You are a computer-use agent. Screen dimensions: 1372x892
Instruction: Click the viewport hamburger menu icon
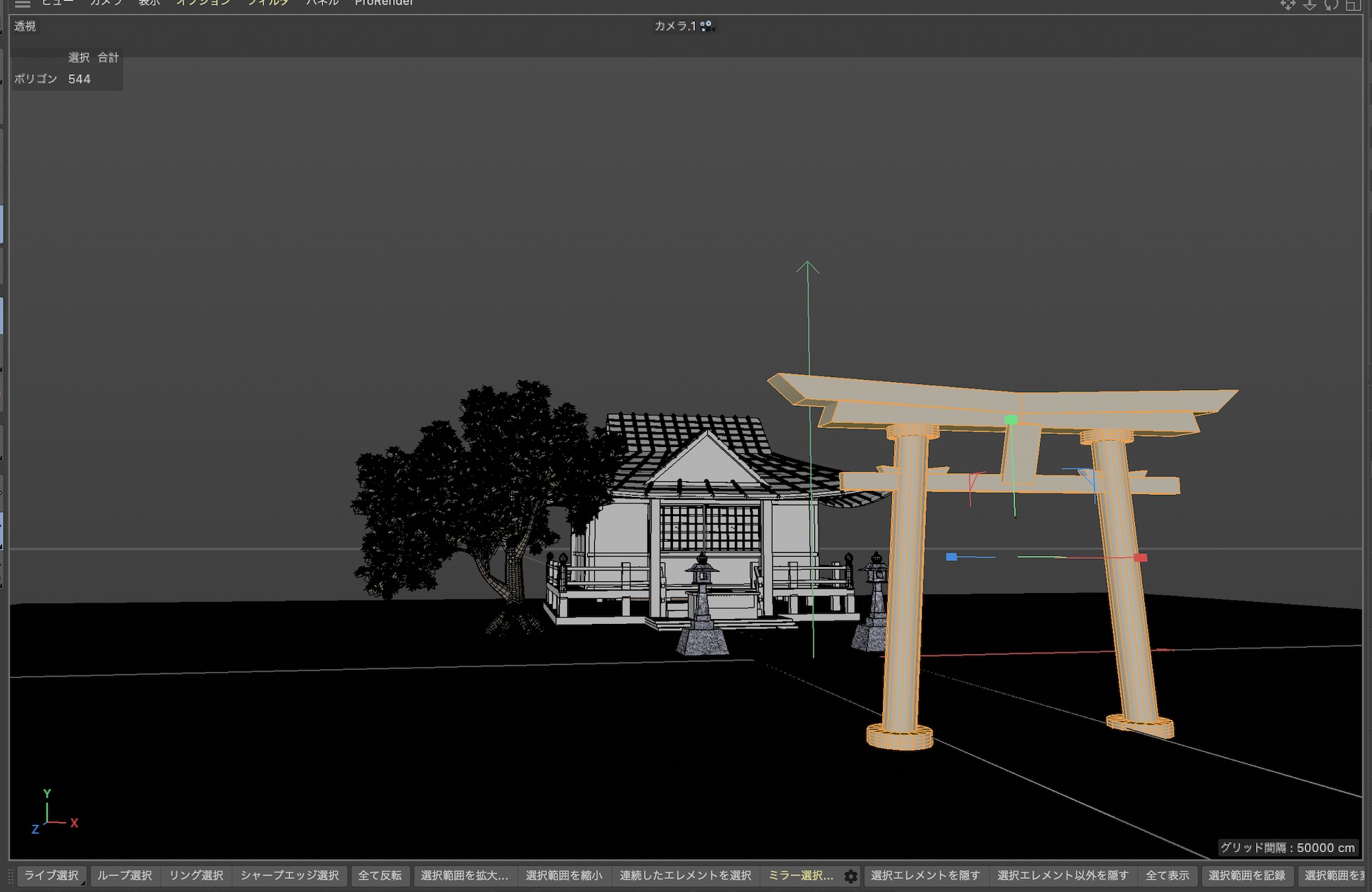(x=22, y=3)
